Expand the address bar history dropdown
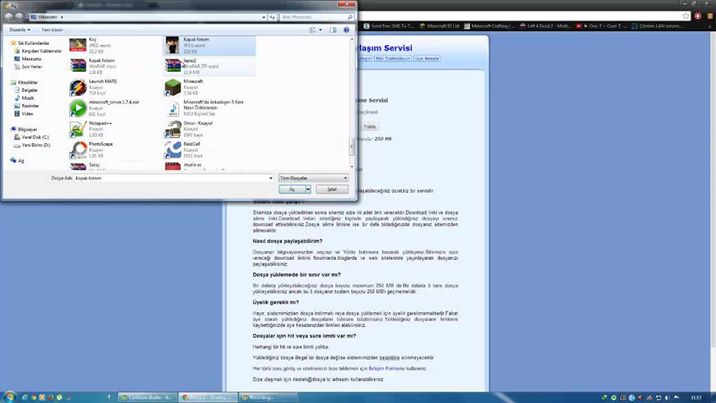This screenshot has width=716, height=403. tap(263, 17)
